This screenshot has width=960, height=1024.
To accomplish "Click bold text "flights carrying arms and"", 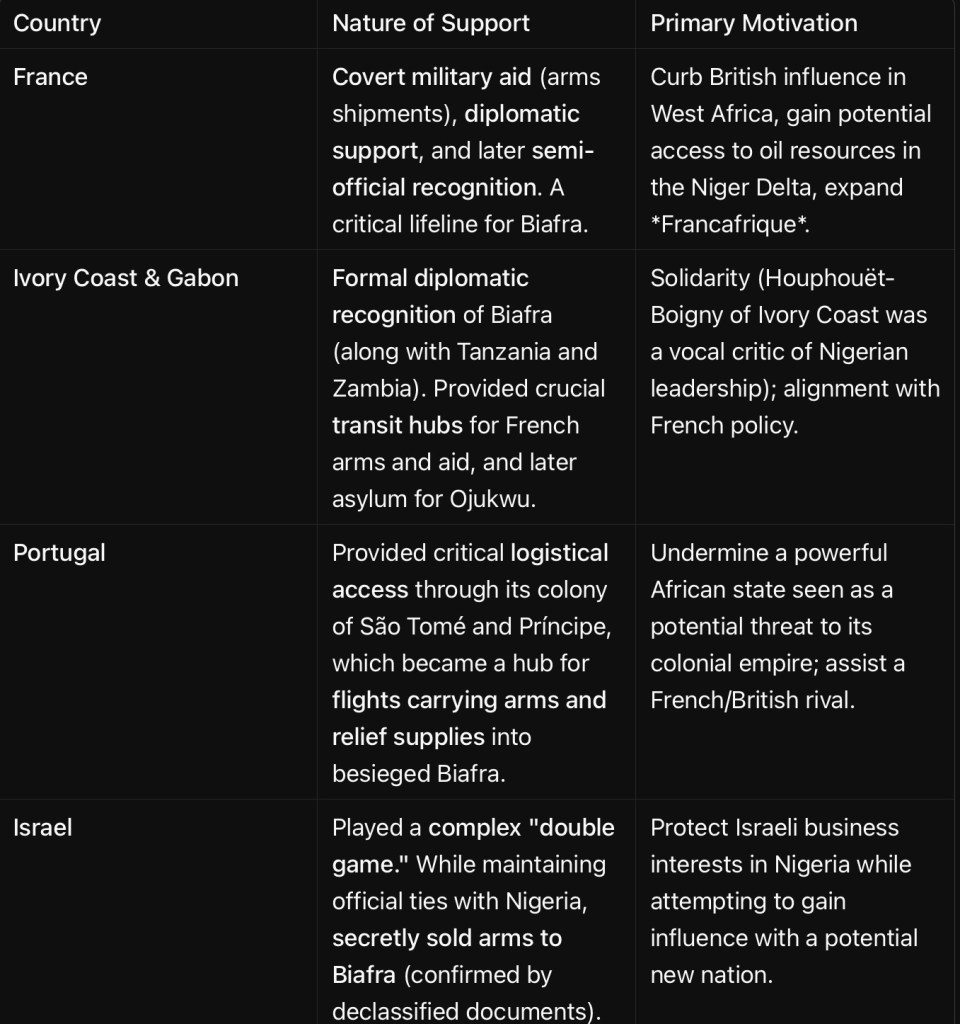I will pyautogui.click(x=469, y=700).
